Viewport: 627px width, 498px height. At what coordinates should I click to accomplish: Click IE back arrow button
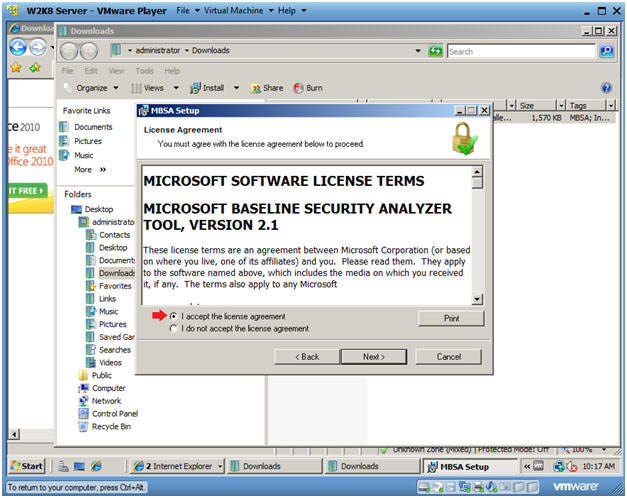coord(18,48)
